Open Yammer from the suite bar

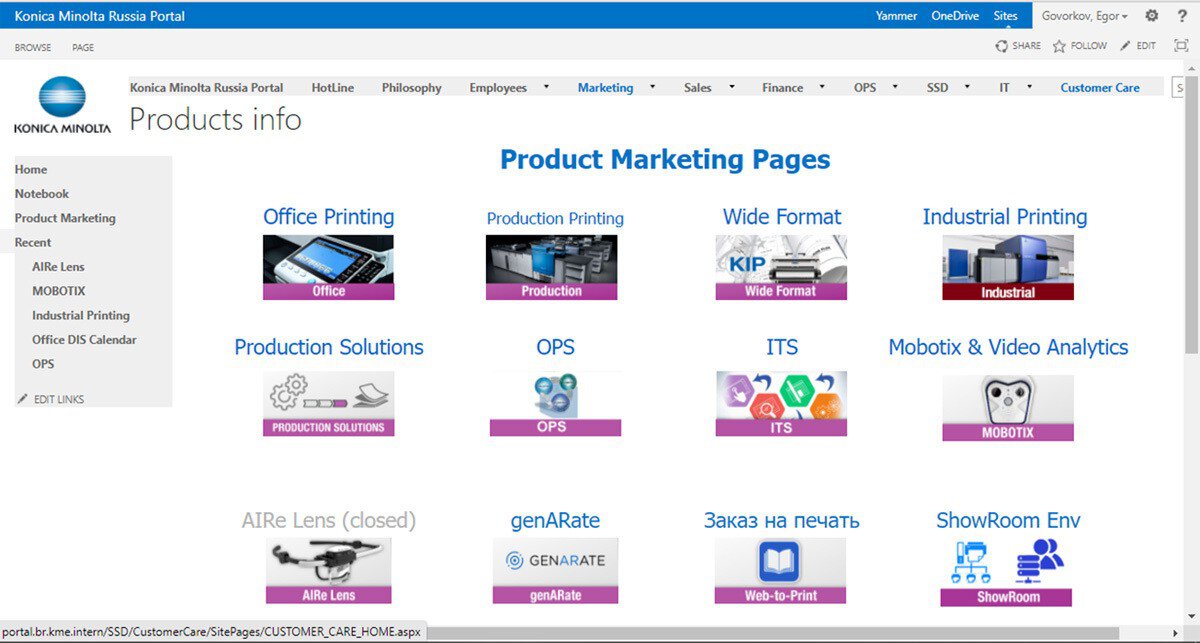(896, 16)
